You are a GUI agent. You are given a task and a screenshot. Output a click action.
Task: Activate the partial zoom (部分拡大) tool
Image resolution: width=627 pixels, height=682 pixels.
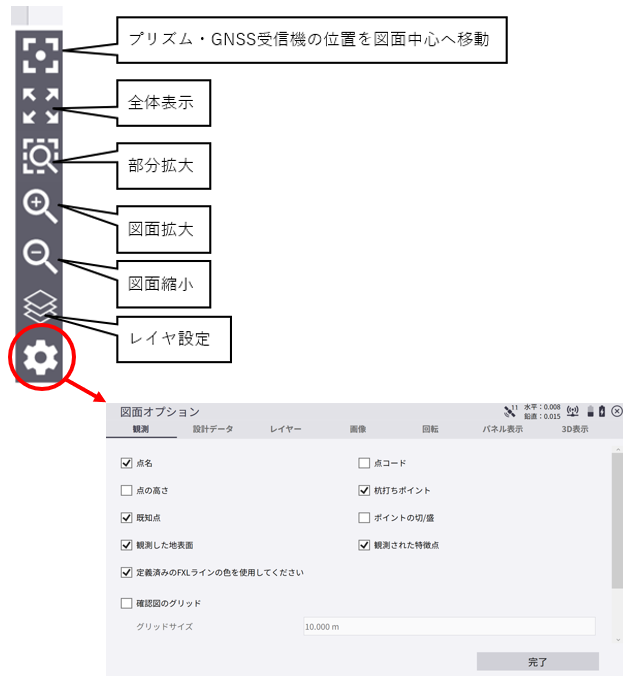point(40,156)
